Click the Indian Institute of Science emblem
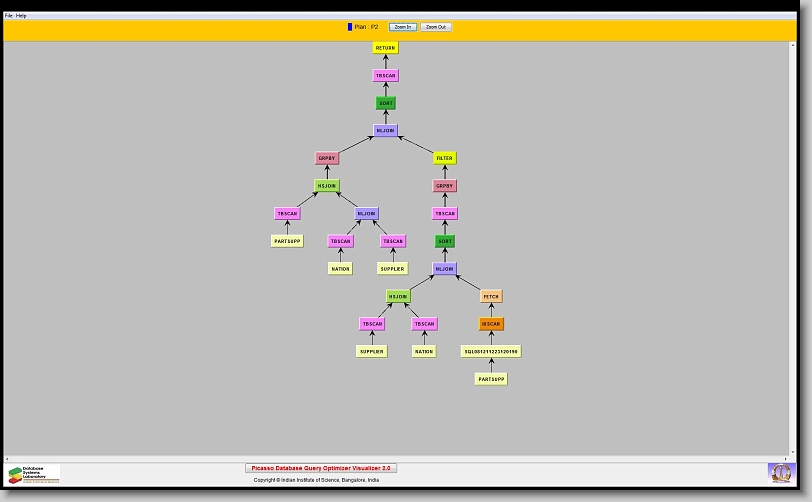The height and width of the screenshot is (502, 812). point(779,472)
